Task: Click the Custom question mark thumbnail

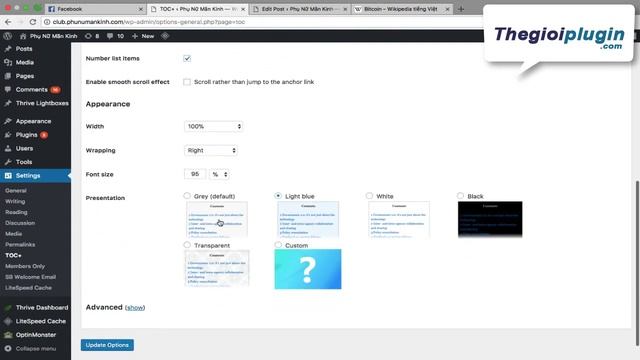Action: (308, 269)
